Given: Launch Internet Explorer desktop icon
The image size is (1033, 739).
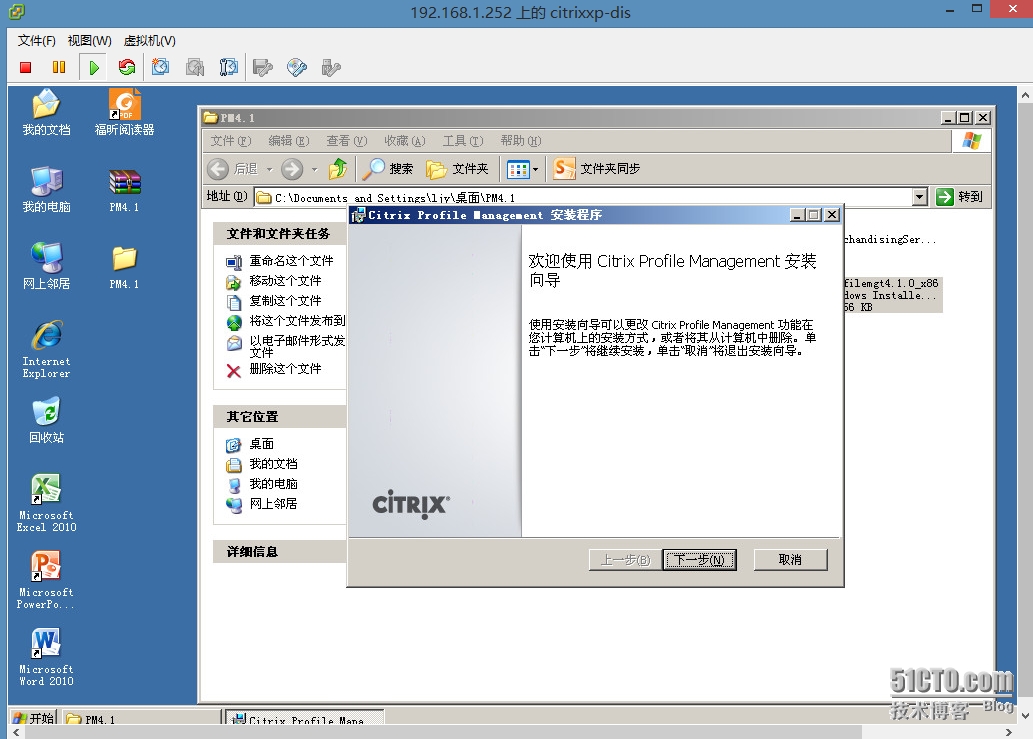Looking at the screenshot, I should [x=46, y=349].
